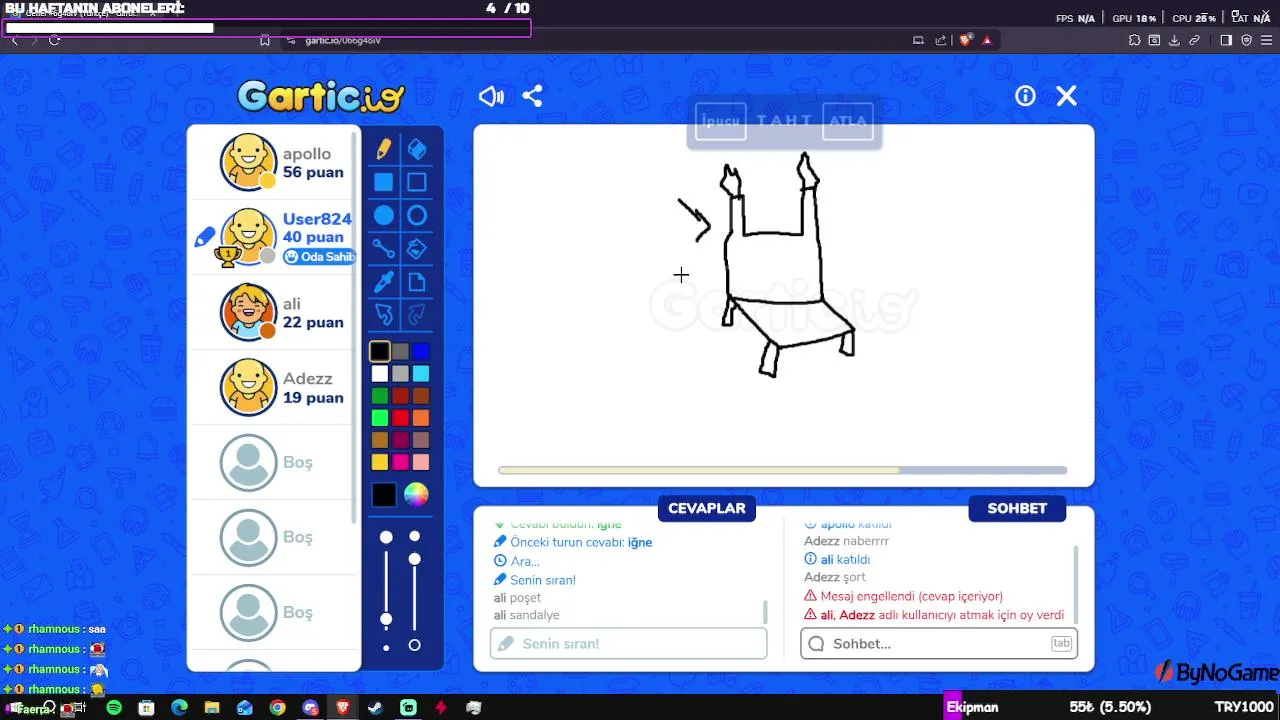Select the line drawing tool

[x=384, y=248]
